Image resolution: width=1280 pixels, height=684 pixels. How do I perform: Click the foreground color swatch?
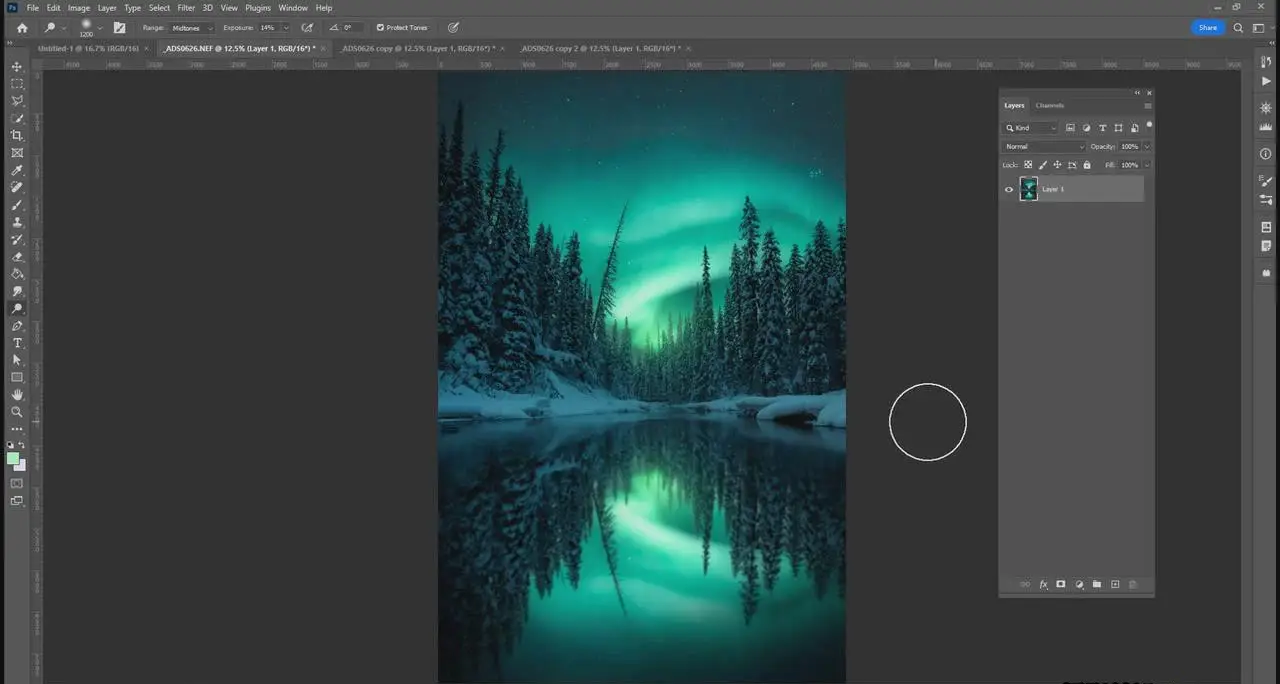point(13,459)
